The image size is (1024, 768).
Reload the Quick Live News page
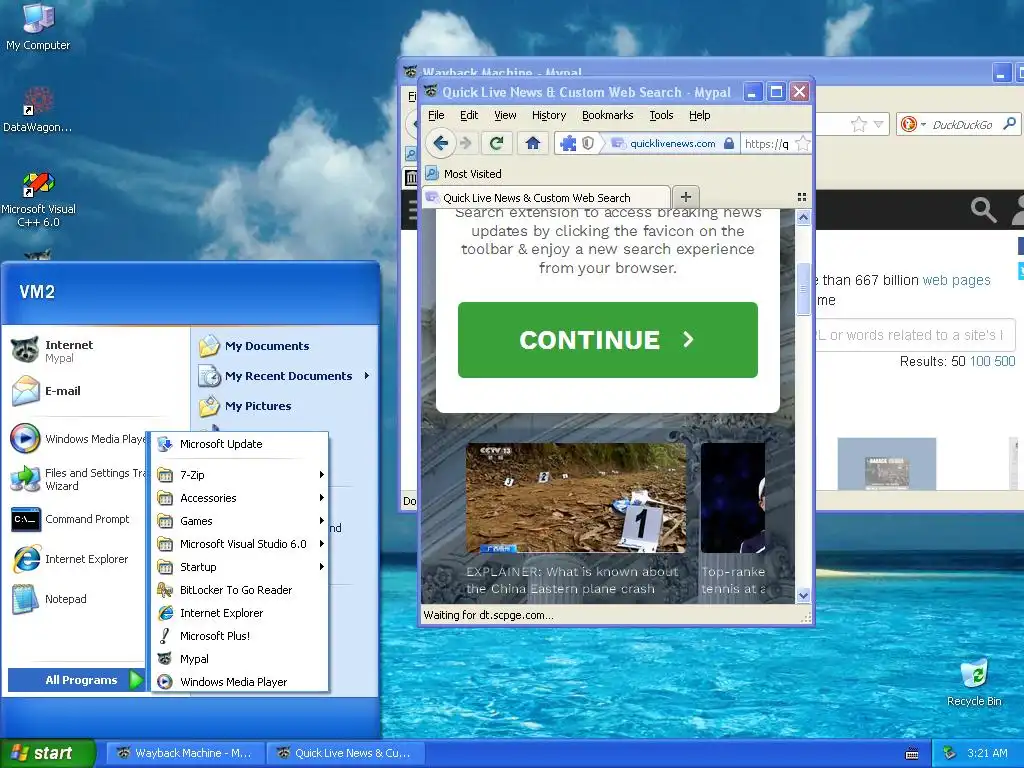[496, 143]
